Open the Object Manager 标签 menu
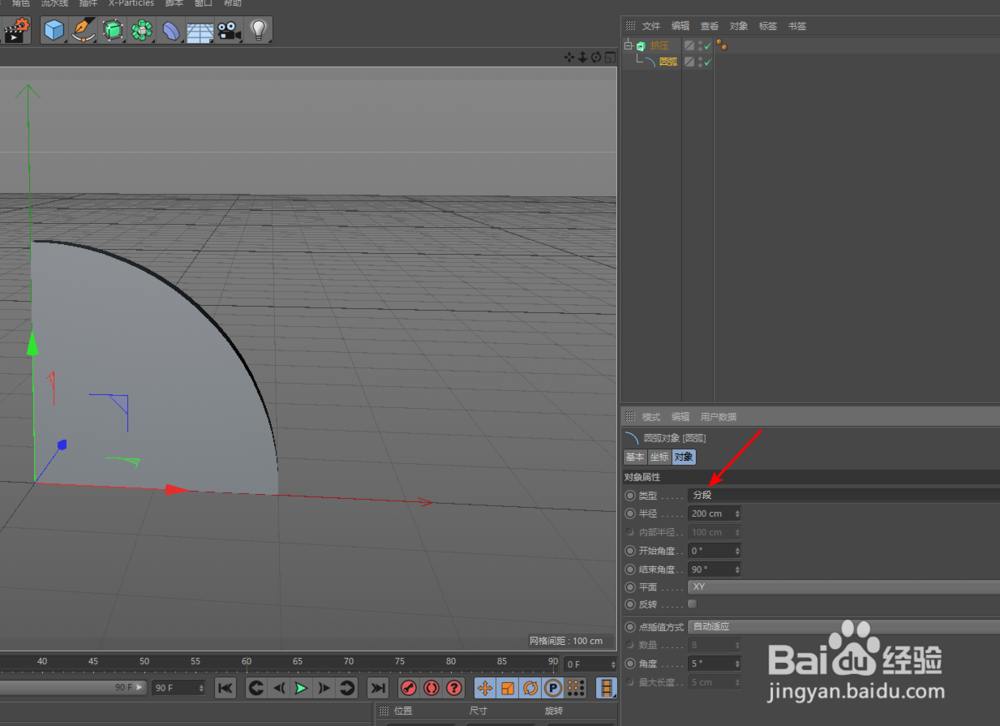Viewport: 1000px width, 726px height. 768,26
